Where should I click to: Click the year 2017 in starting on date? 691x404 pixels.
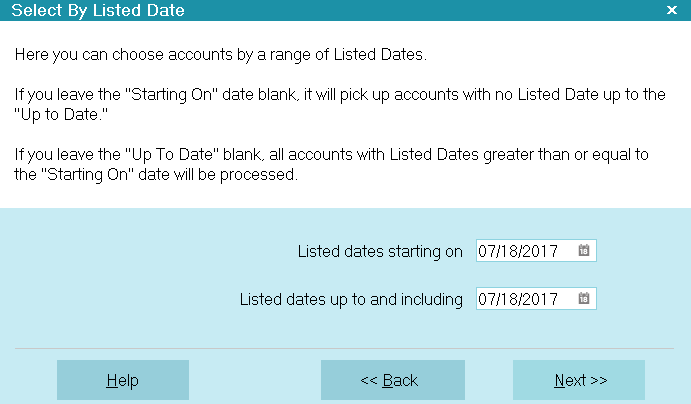coord(540,251)
